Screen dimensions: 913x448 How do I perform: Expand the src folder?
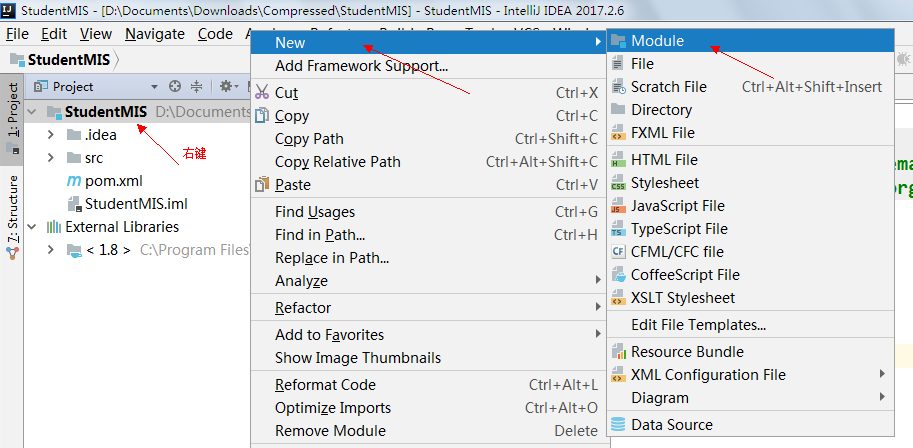pos(51,157)
